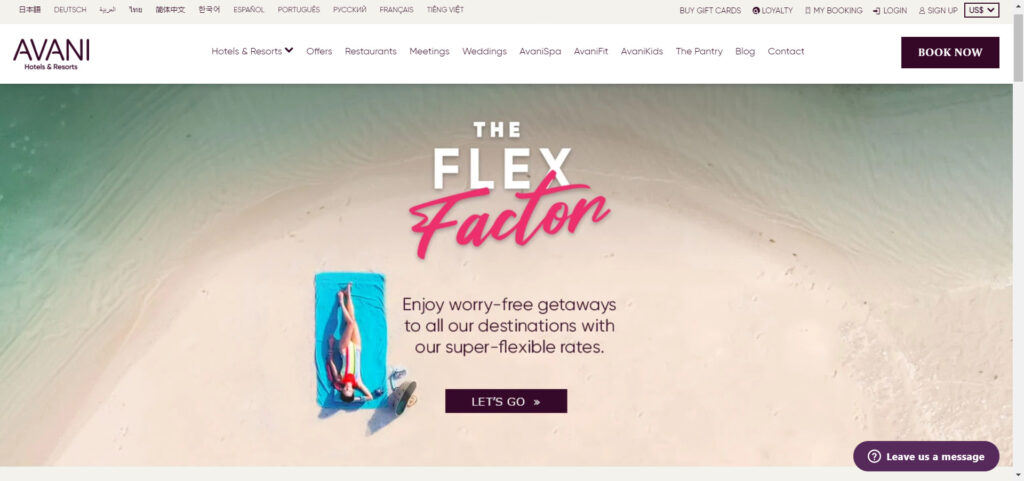This screenshot has width=1024, height=481.
Task: Click the question mark chat icon
Action: (874, 456)
